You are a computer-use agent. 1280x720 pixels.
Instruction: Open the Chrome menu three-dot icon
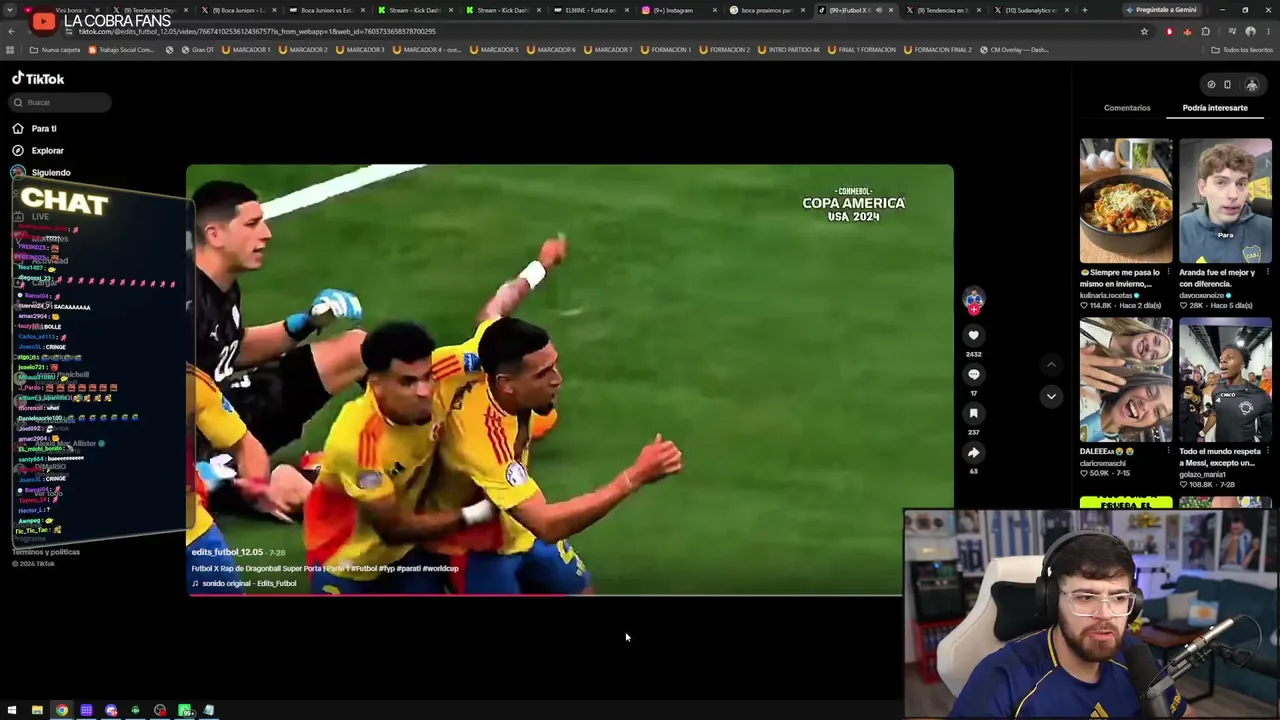(x=1268, y=31)
